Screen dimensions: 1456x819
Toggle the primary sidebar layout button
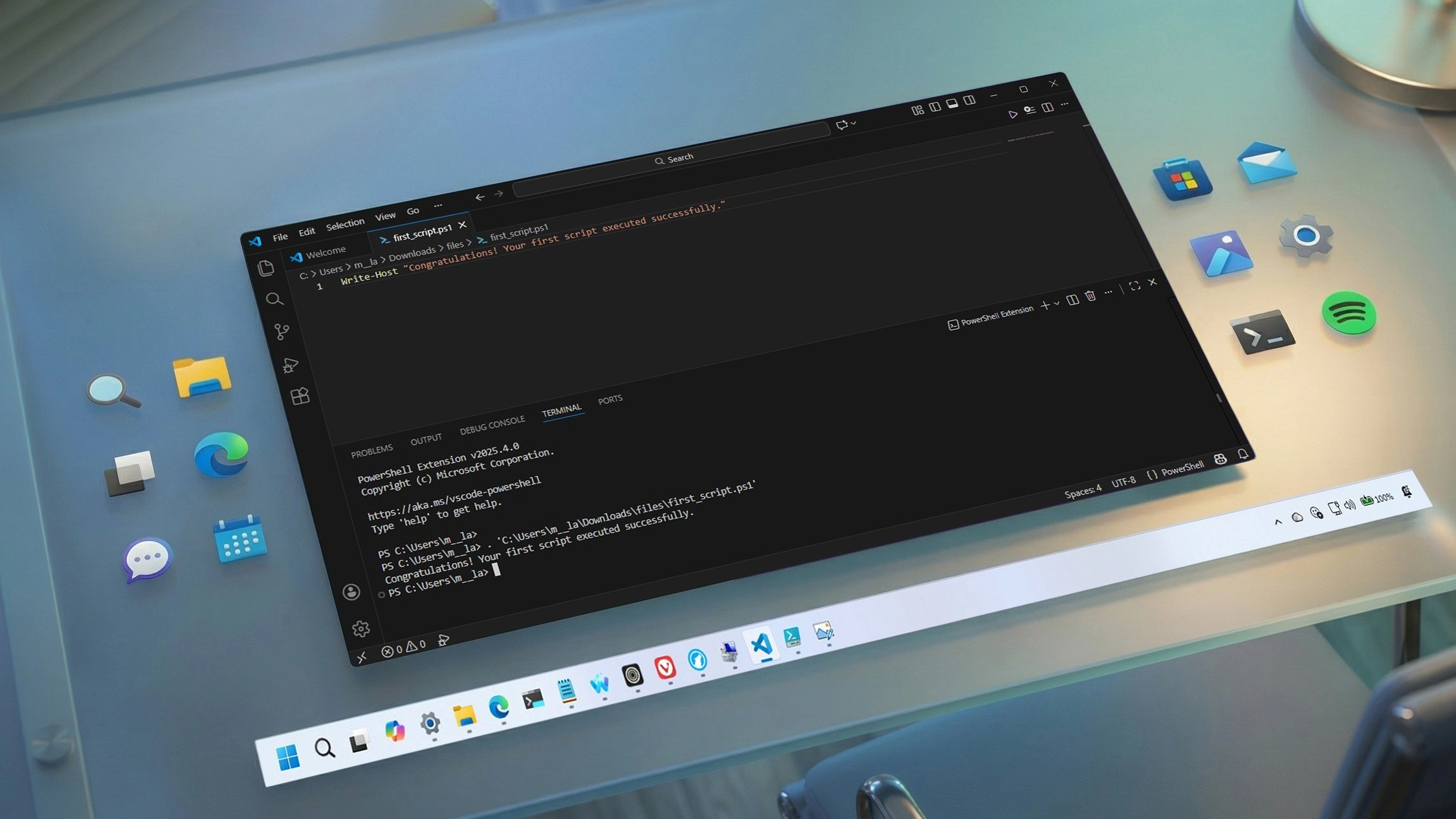click(x=934, y=107)
